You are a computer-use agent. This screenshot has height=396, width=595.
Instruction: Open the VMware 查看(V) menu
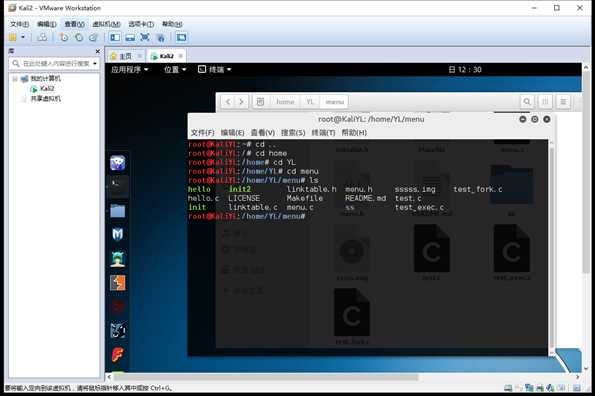point(74,24)
